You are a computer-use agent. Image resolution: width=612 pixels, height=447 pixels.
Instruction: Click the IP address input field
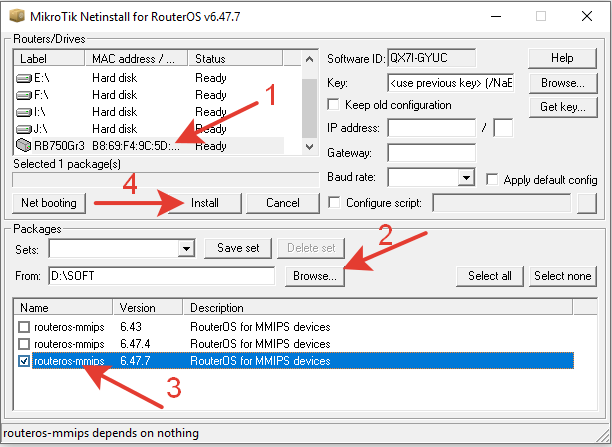[431, 128]
